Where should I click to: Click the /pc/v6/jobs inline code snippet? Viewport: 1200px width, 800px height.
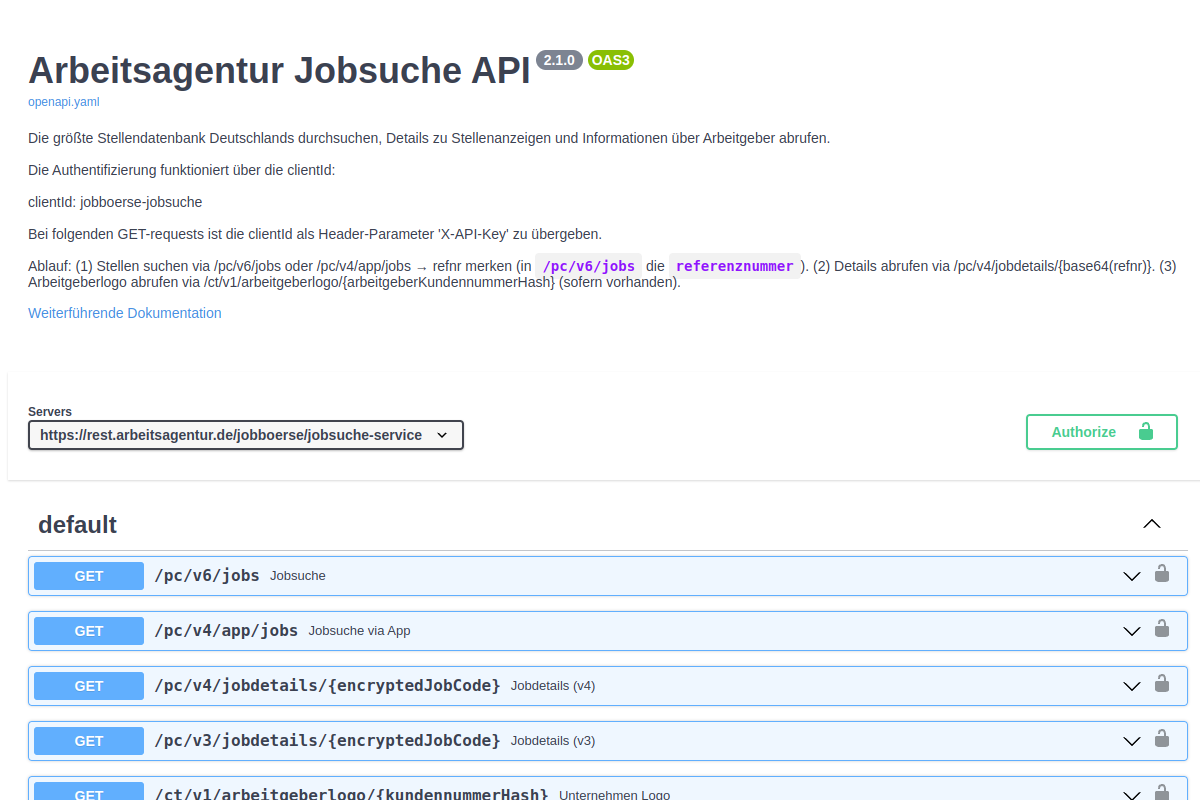tap(588, 266)
